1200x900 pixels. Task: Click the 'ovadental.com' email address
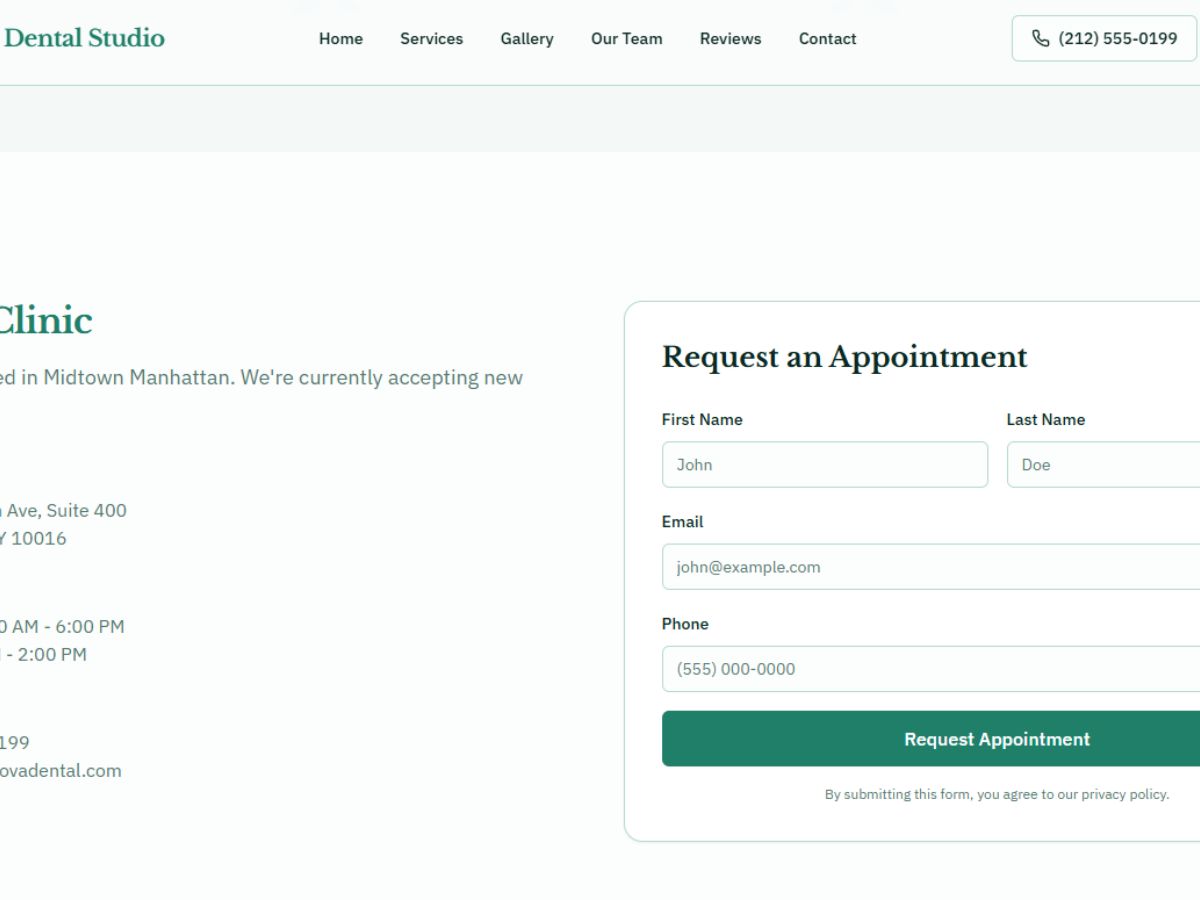pyautogui.click(x=60, y=771)
